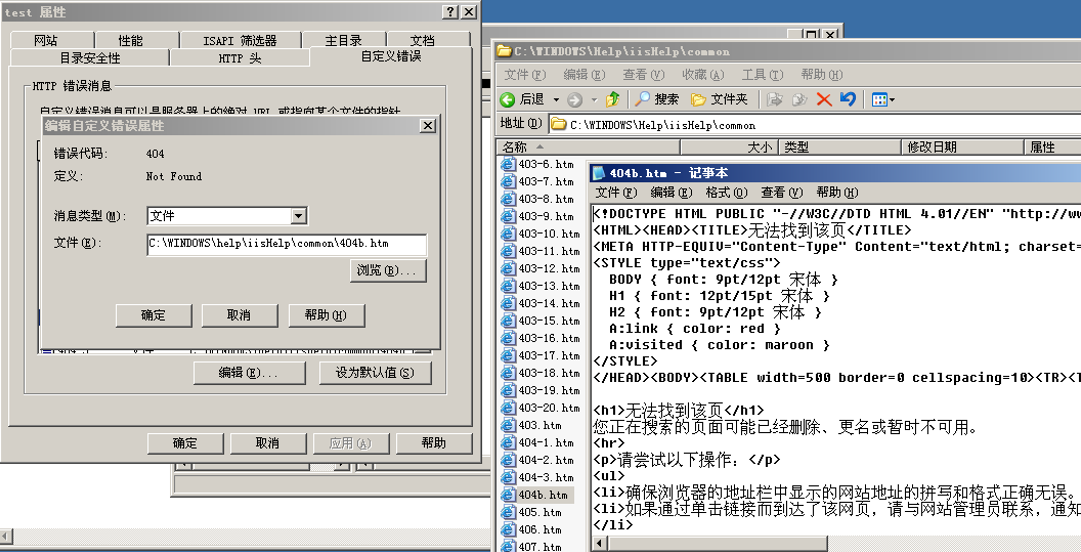1081x552 pixels.
Task: Open Explorer's Tools (工具) menu
Action: [x=762, y=74]
